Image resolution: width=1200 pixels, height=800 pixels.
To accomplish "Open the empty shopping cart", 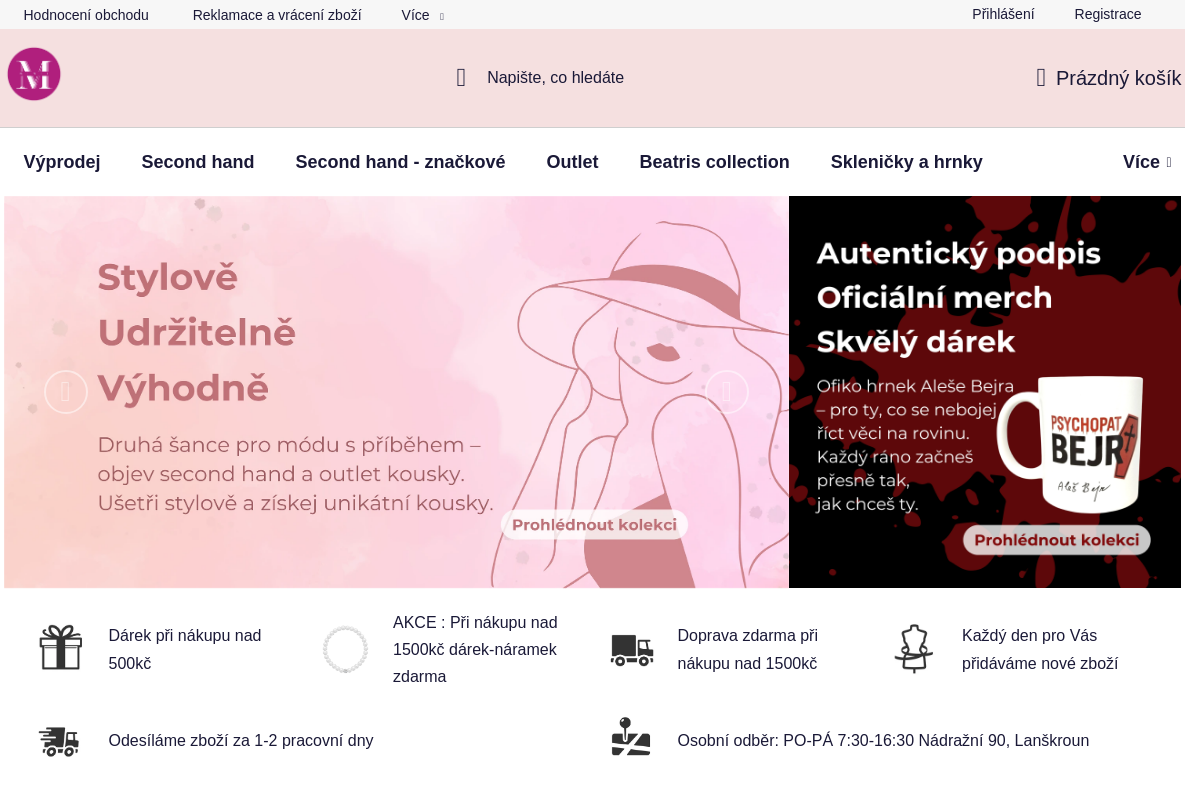I will pyautogui.click(x=1108, y=77).
